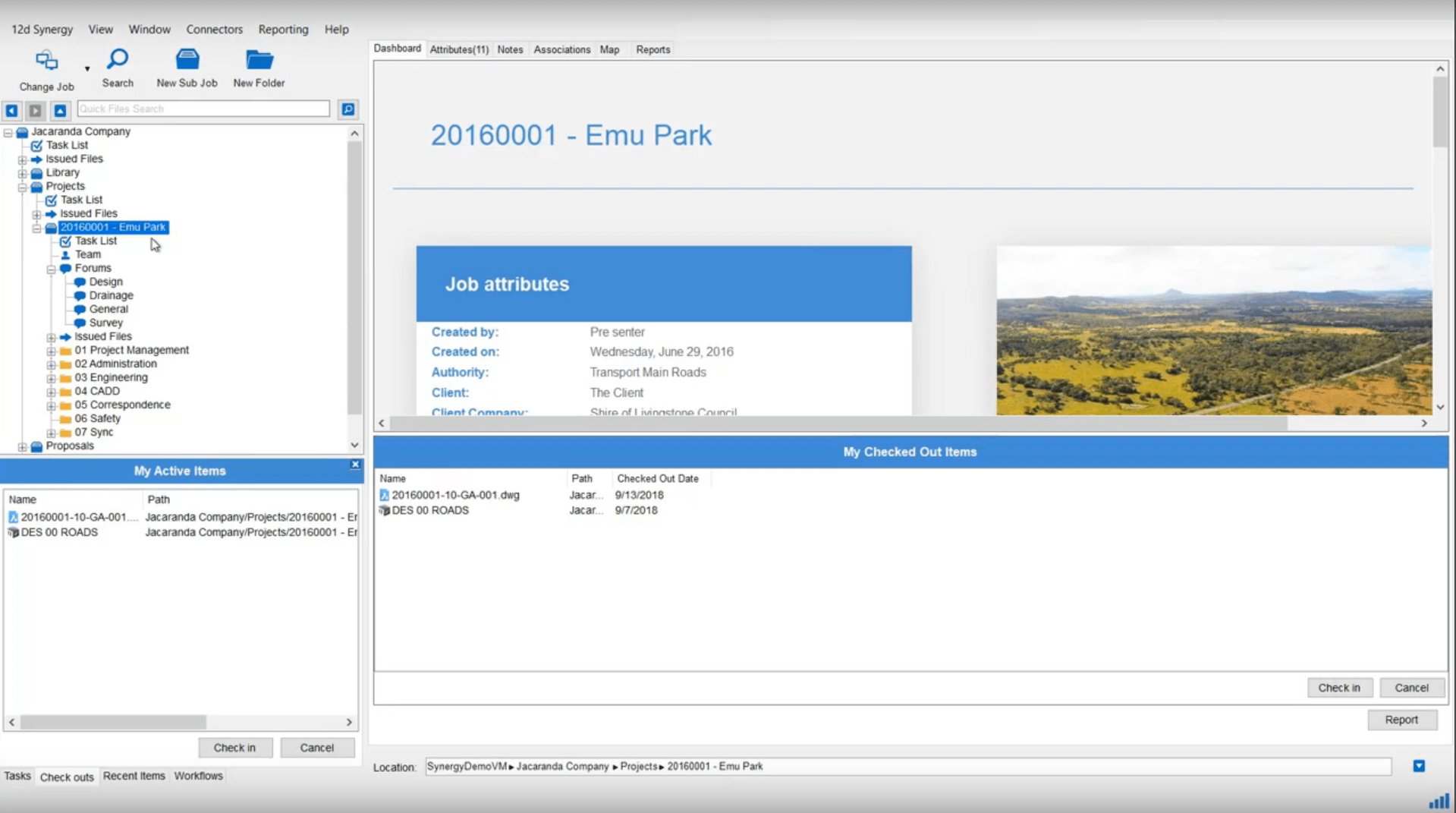Select DES 00 ROADS in My Active Items

point(59,532)
